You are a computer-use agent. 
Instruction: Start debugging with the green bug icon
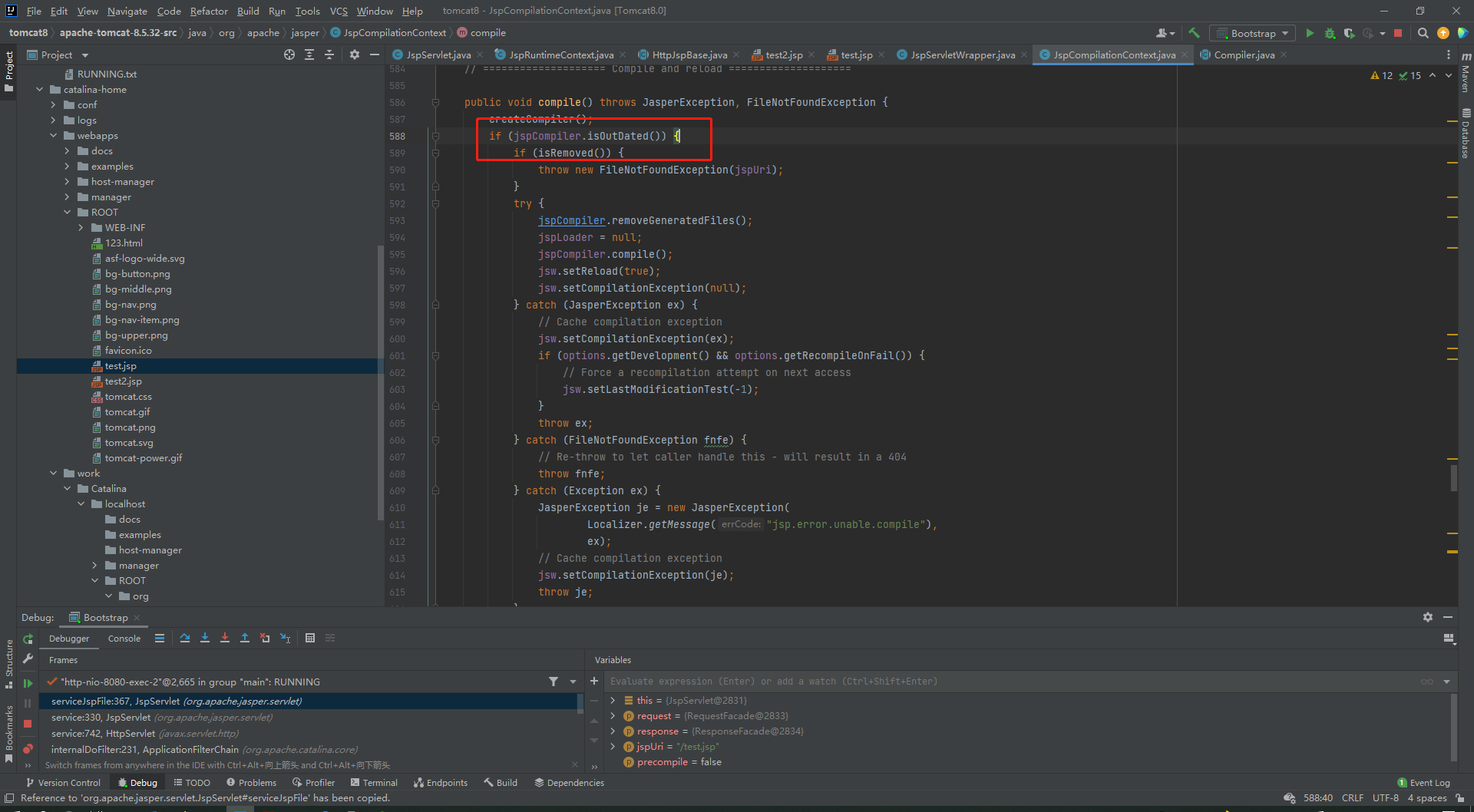pyautogui.click(x=1330, y=33)
